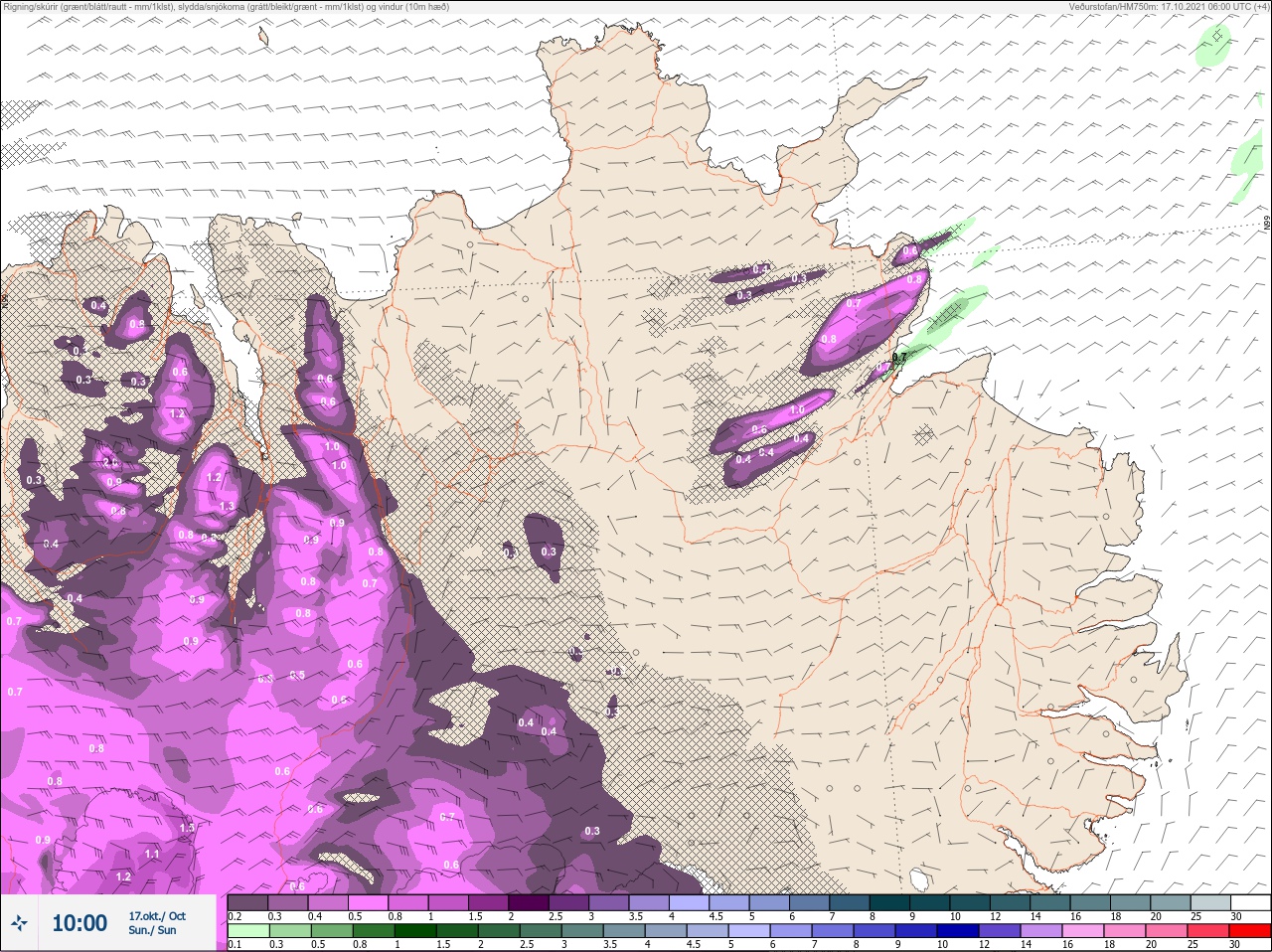
Task: Click the 1.5 precipitation value near bottom-left
Action: tap(187, 828)
